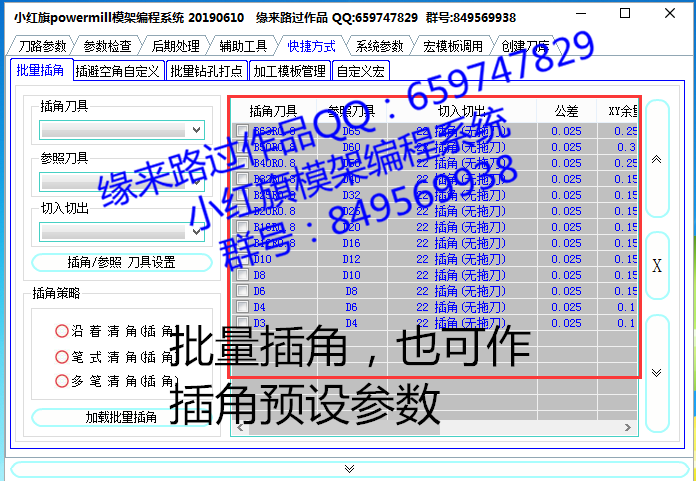Switch to the 宏模板调用 tab
This screenshot has height=481, width=696.
coord(452,46)
